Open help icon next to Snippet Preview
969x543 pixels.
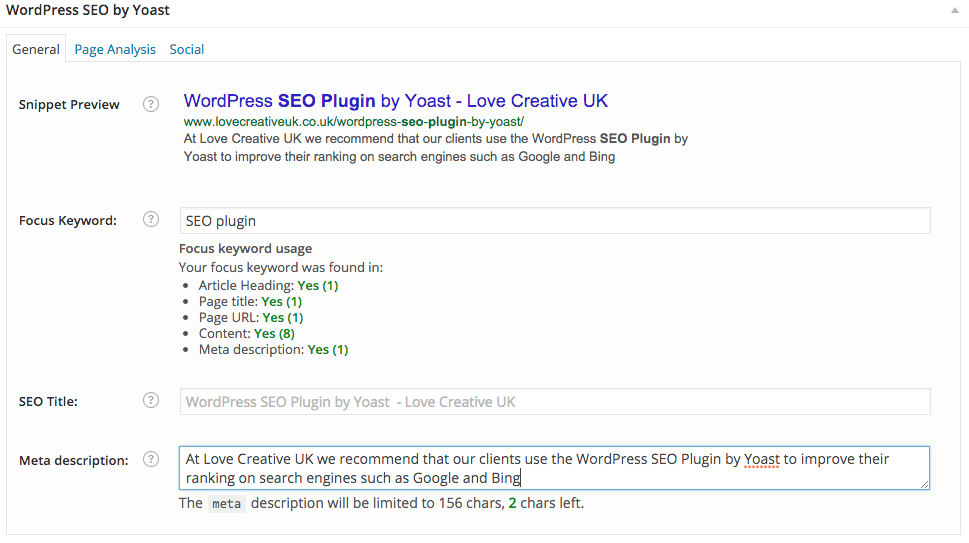point(151,104)
